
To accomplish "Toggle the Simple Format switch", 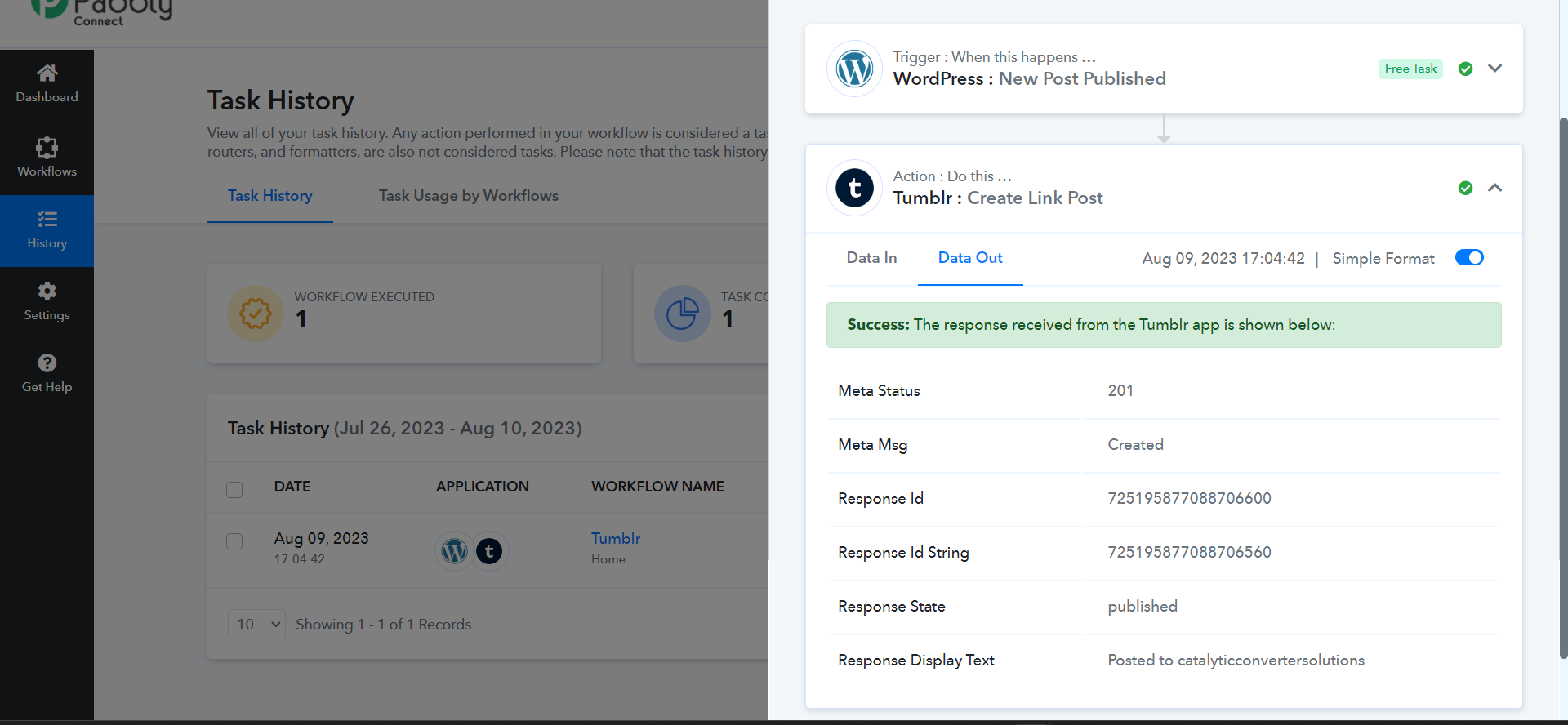I will pyautogui.click(x=1469, y=258).
